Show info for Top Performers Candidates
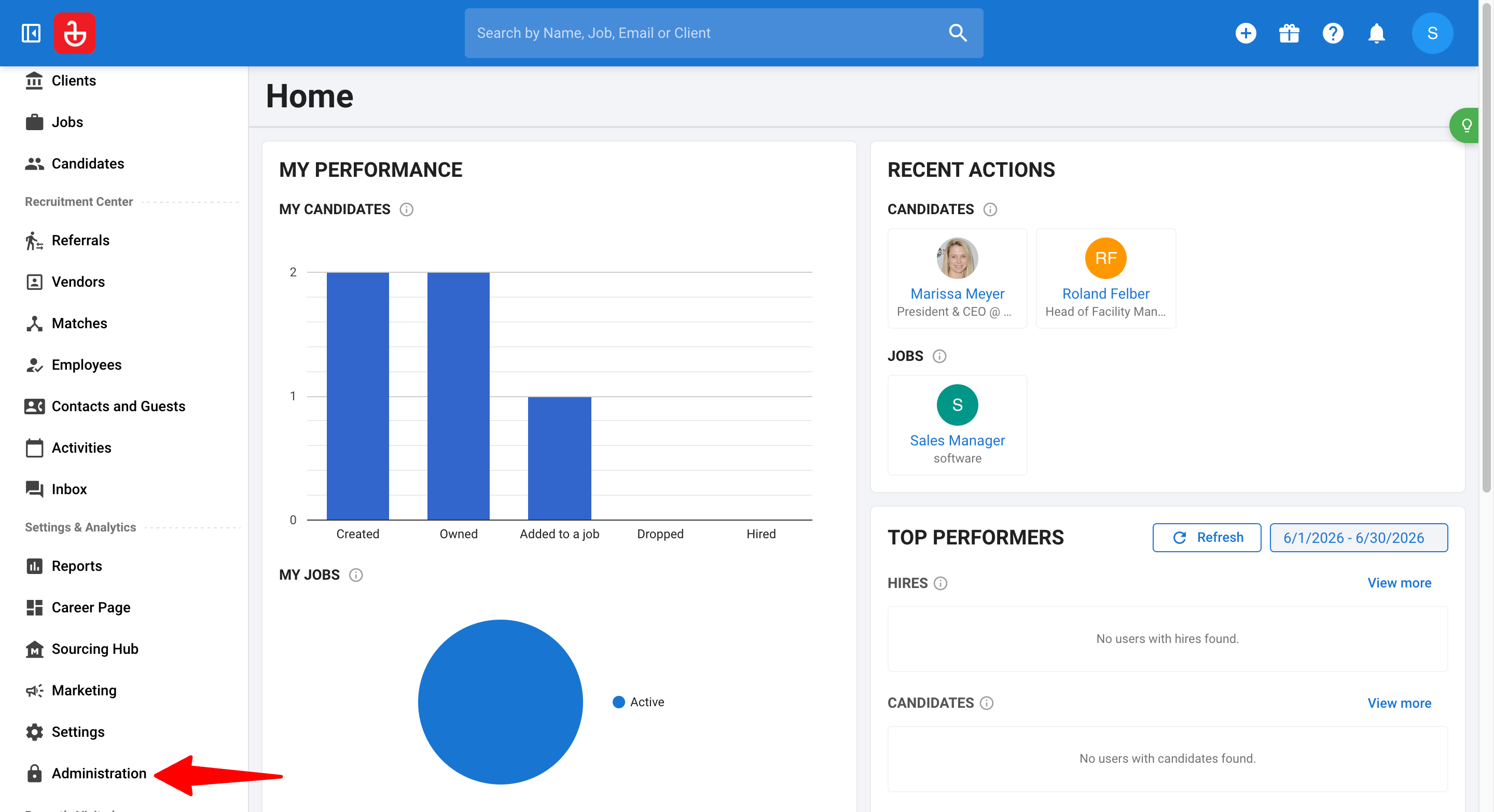The width and height of the screenshot is (1494, 812). [x=987, y=703]
